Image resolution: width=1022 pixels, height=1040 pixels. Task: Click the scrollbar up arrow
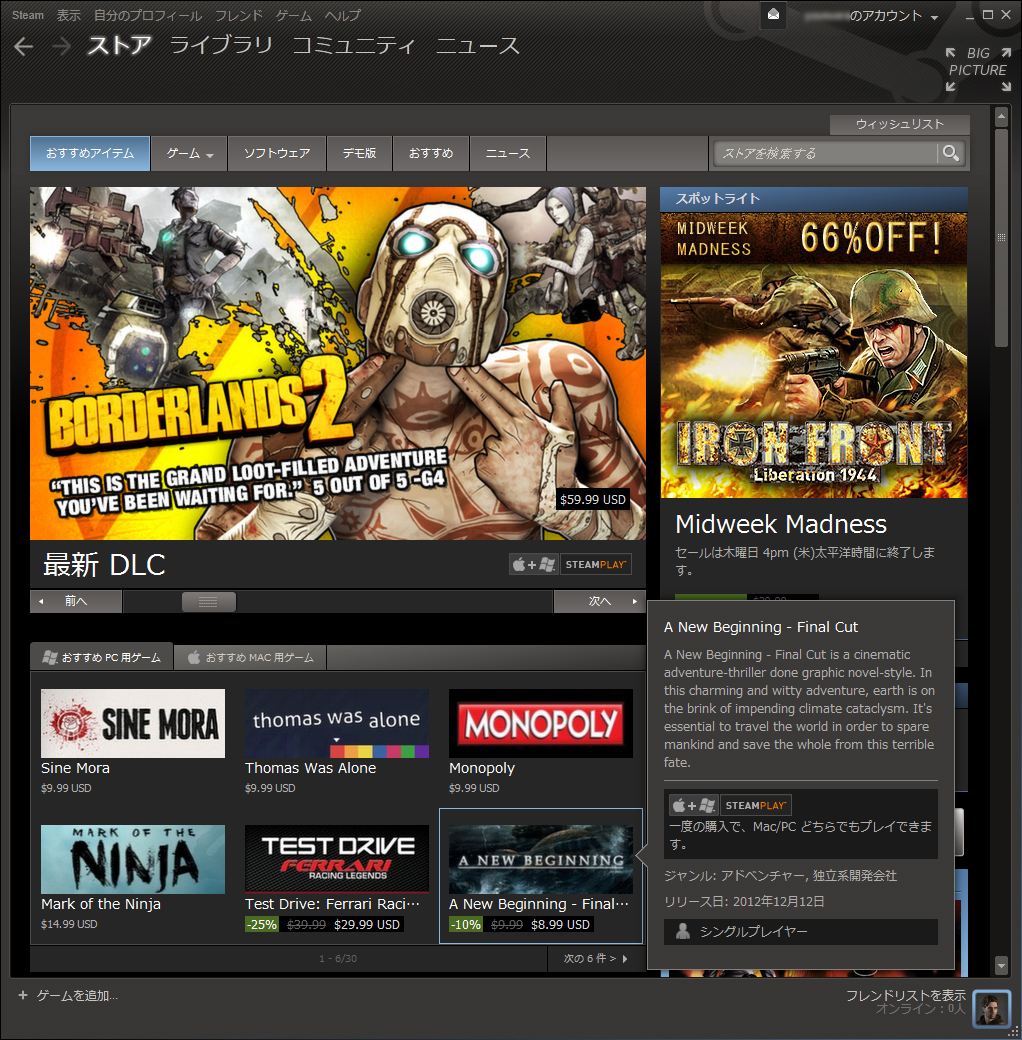(1001, 117)
